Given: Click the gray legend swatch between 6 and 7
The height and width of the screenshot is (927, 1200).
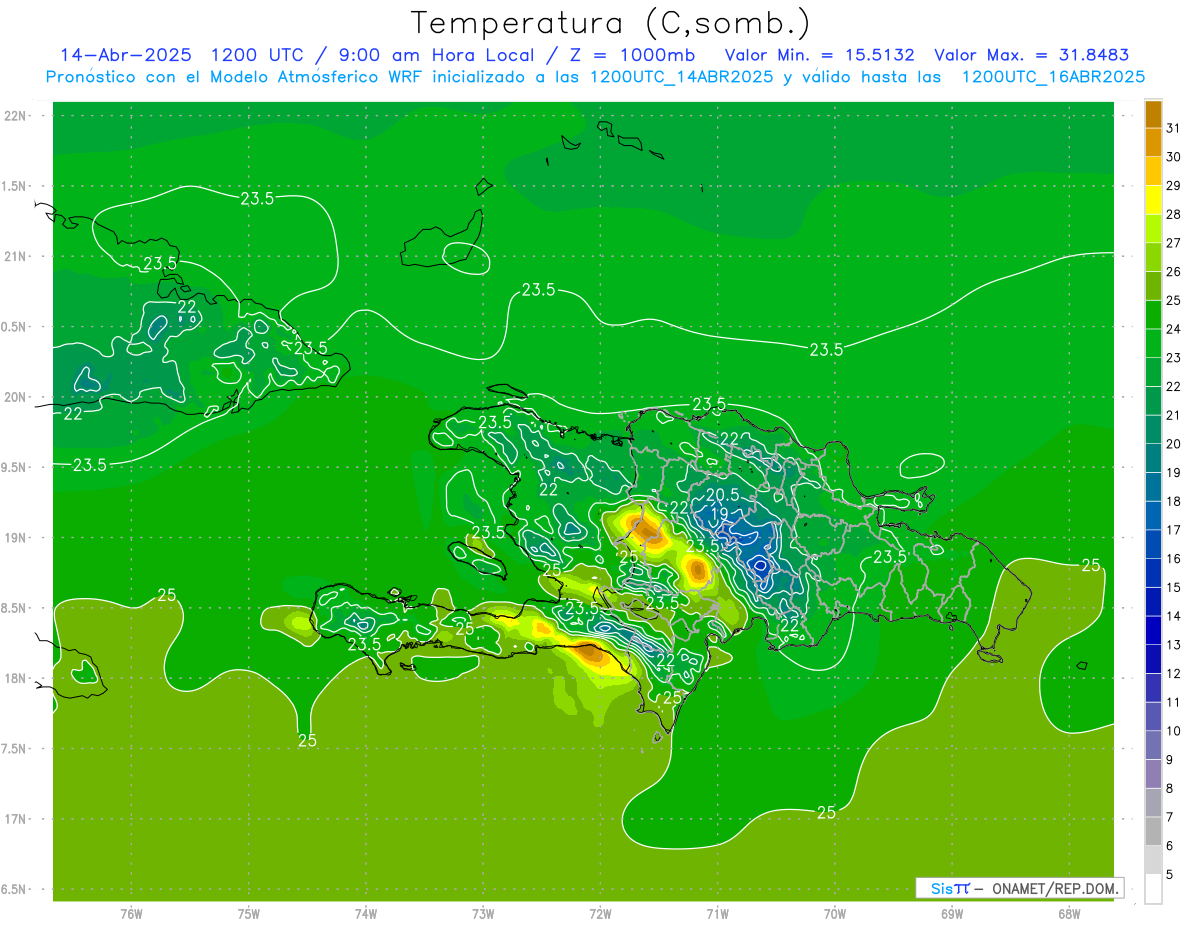Looking at the screenshot, I should 1153,831.
